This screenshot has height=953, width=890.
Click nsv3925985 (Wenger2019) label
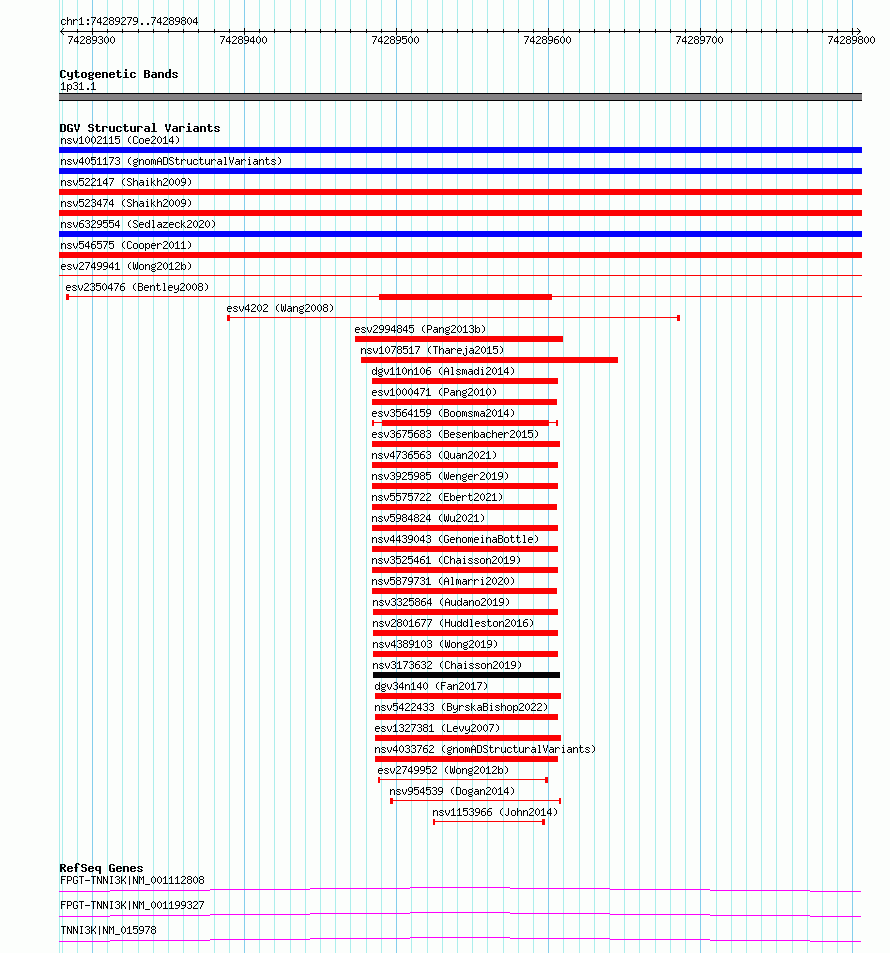(440, 476)
